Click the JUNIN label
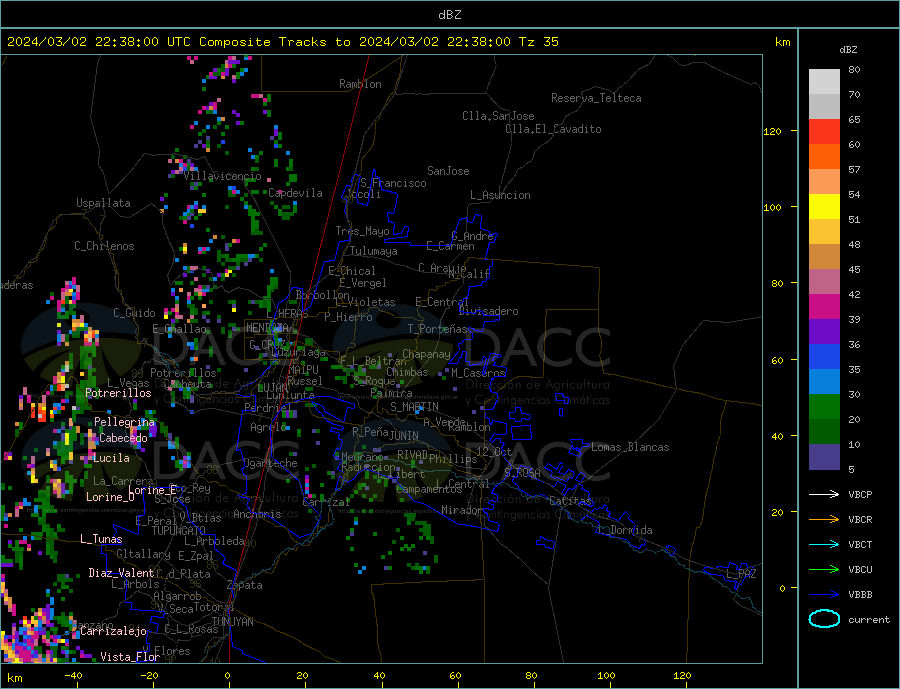Viewport: 900px width, 689px height. click(x=404, y=436)
